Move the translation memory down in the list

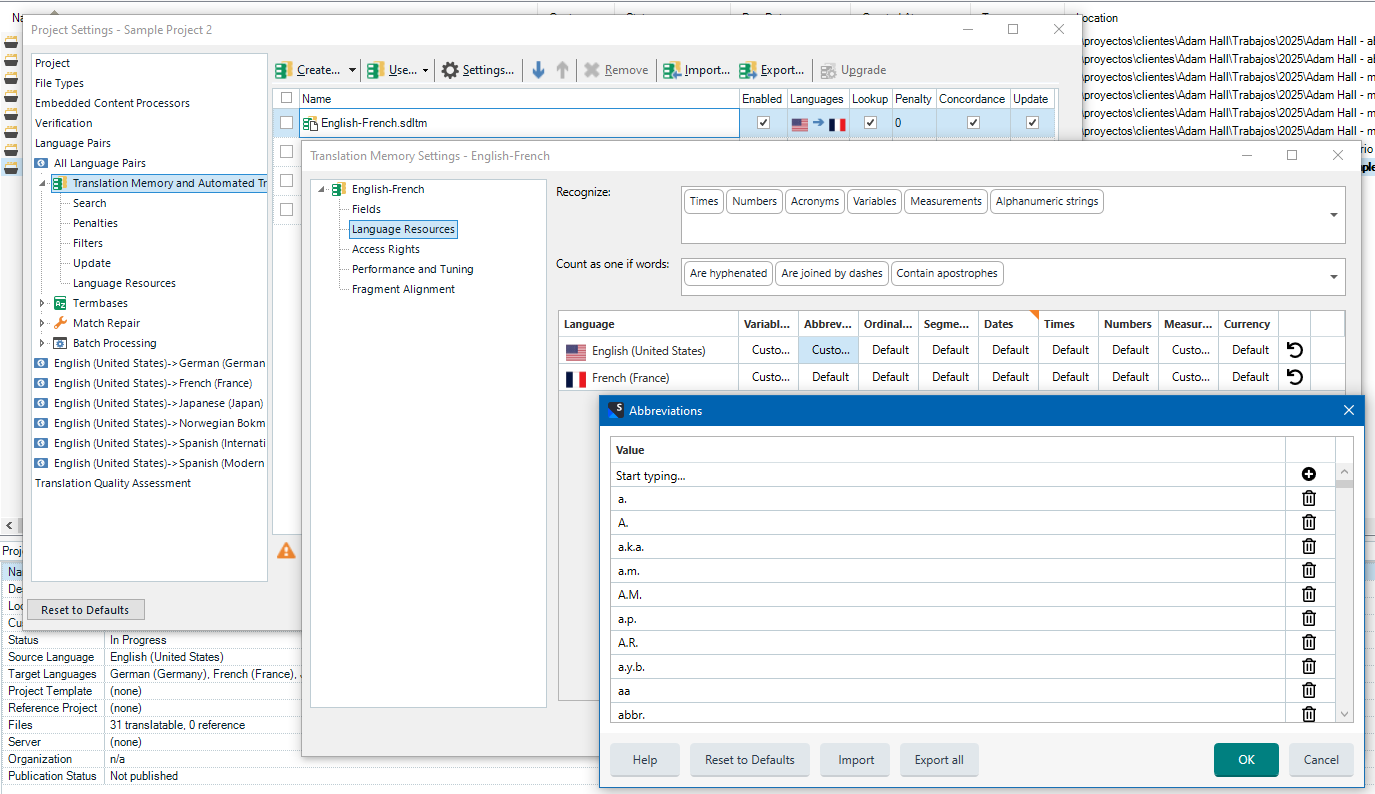point(538,70)
